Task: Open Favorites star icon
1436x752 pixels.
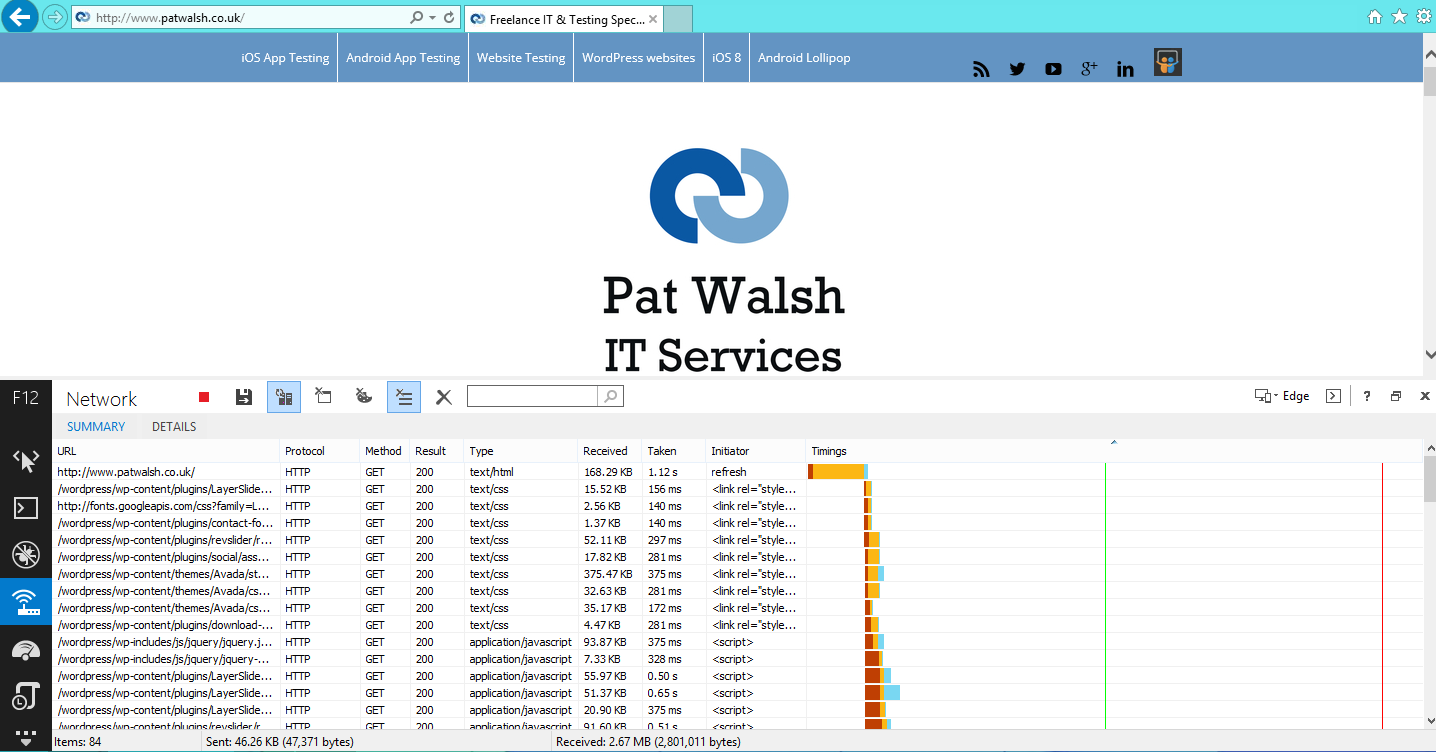Action: pyautogui.click(x=1399, y=16)
